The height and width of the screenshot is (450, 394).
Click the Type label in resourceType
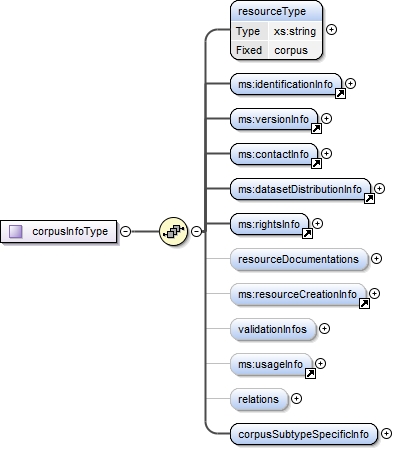pos(248,31)
